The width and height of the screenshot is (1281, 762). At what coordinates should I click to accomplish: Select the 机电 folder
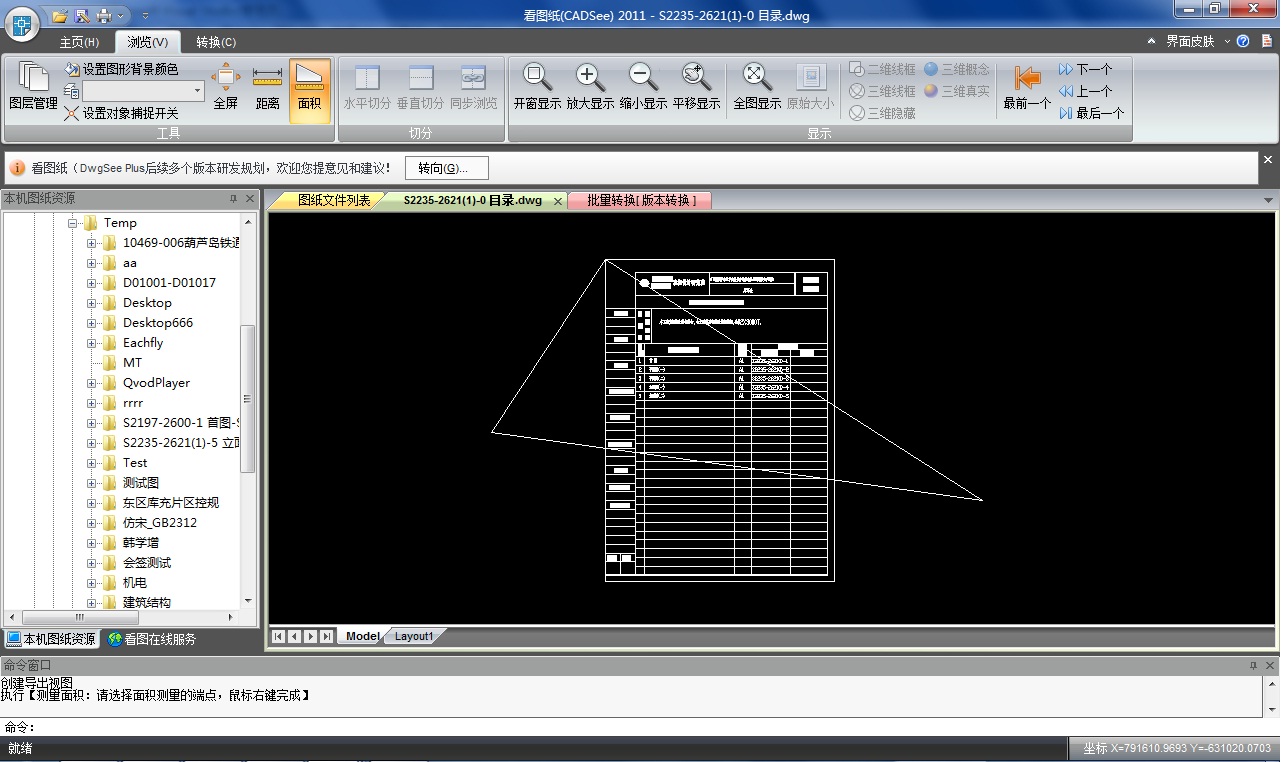click(135, 583)
